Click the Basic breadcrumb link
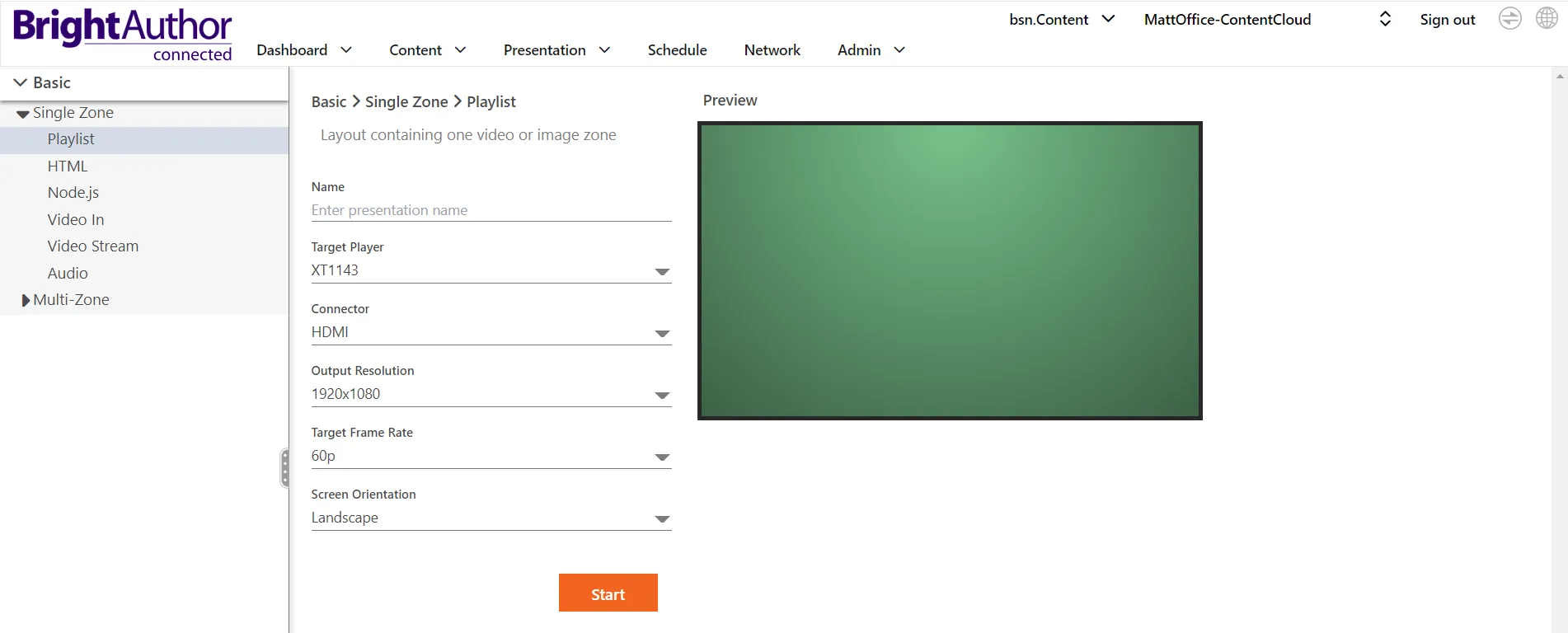The width and height of the screenshot is (1568, 633). tap(329, 102)
